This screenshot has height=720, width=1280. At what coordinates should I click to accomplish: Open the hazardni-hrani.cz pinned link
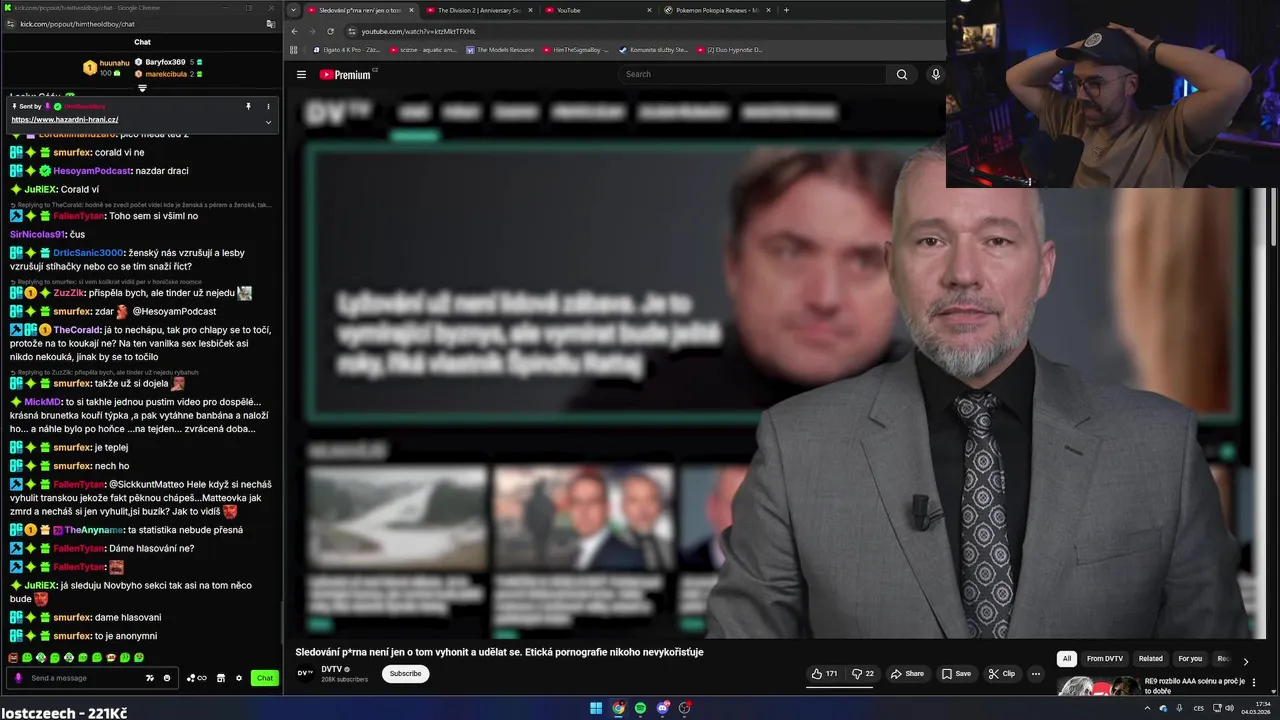point(64,120)
